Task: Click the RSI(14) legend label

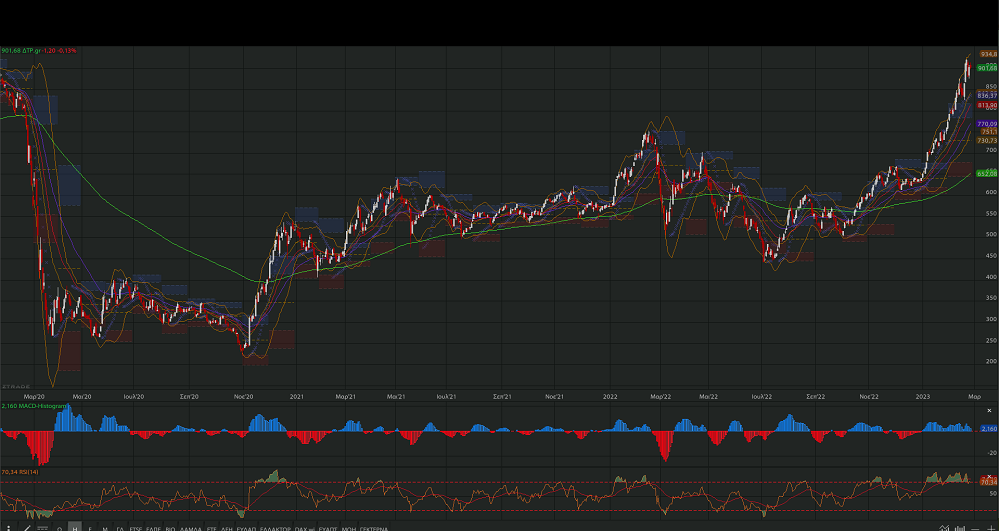Action: click(20, 472)
